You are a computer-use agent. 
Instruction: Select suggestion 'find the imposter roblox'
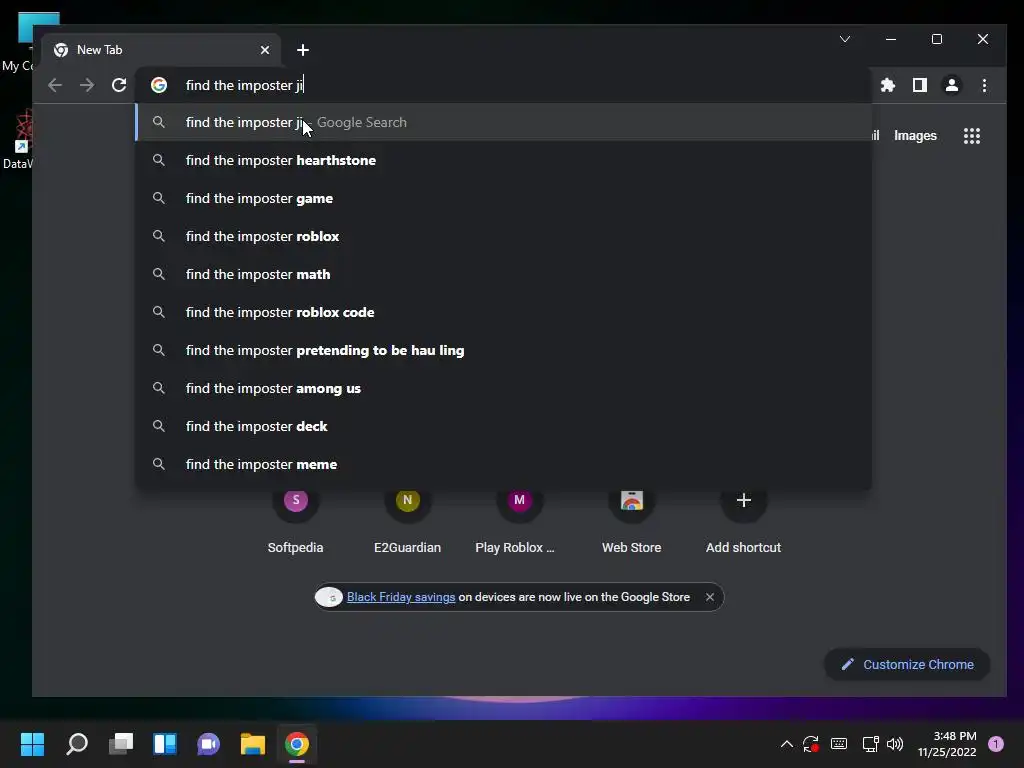point(503,236)
